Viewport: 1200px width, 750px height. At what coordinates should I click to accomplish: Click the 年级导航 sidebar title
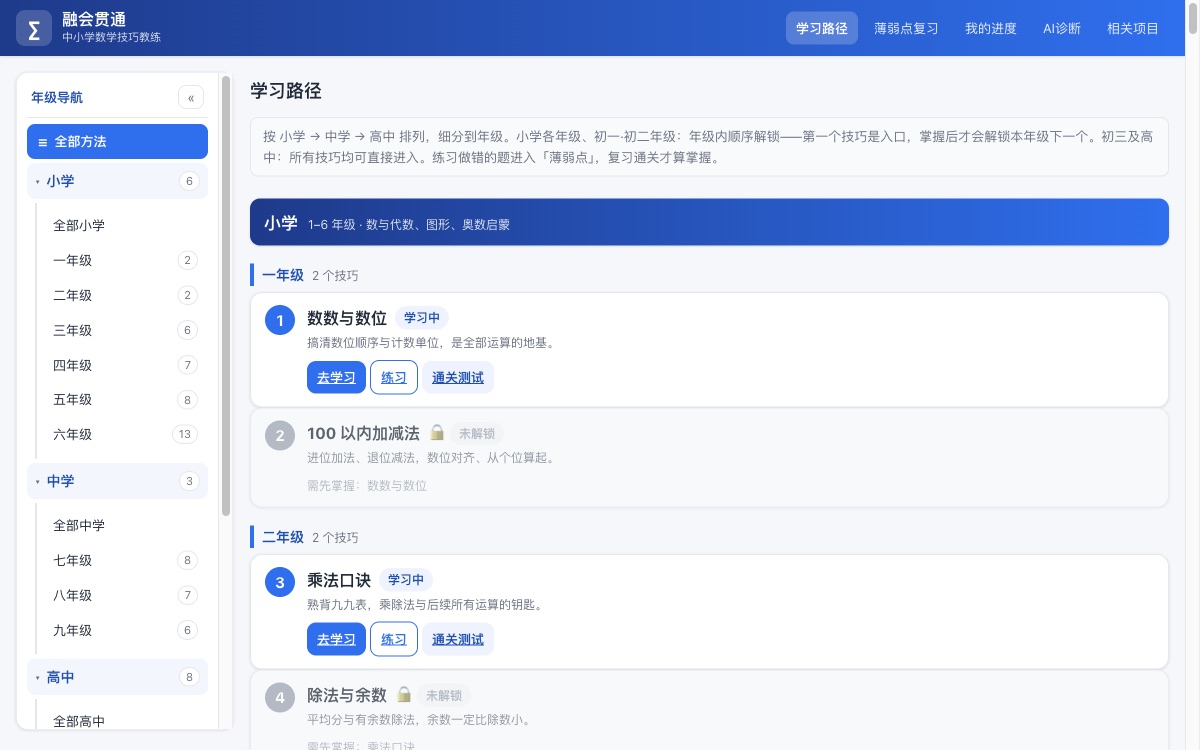pyautogui.click(x=57, y=97)
